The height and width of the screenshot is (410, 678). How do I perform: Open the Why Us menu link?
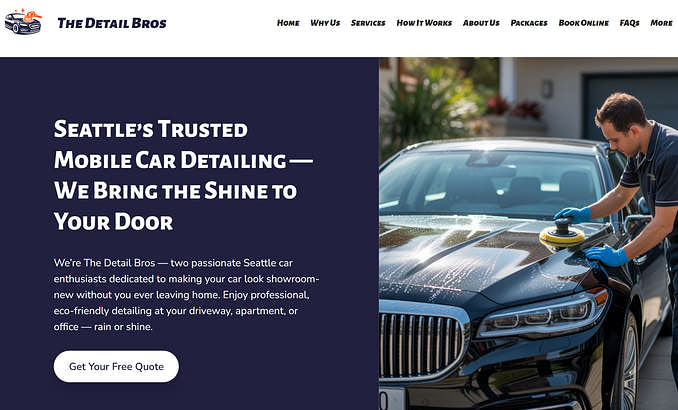(325, 23)
